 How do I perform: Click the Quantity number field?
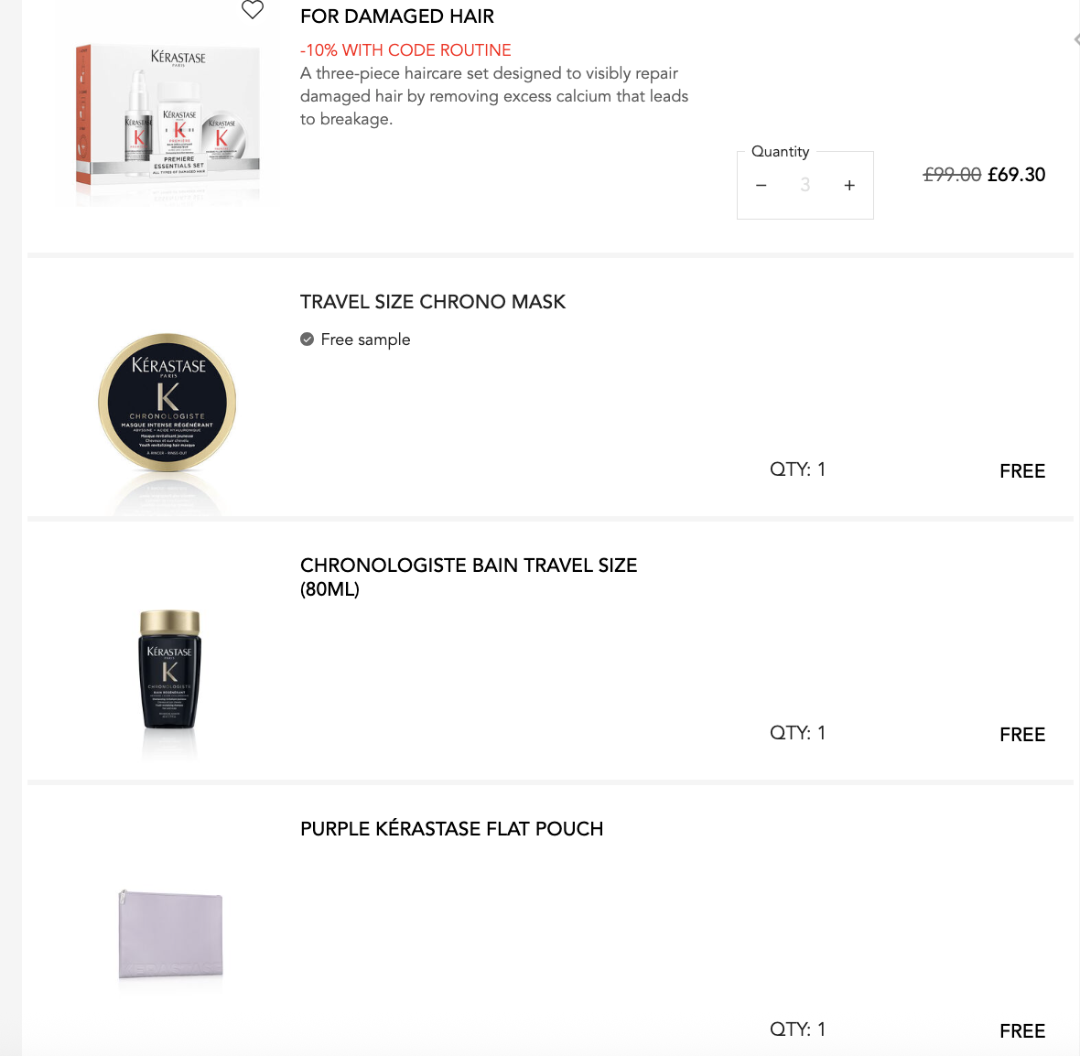[x=805, y=185]
